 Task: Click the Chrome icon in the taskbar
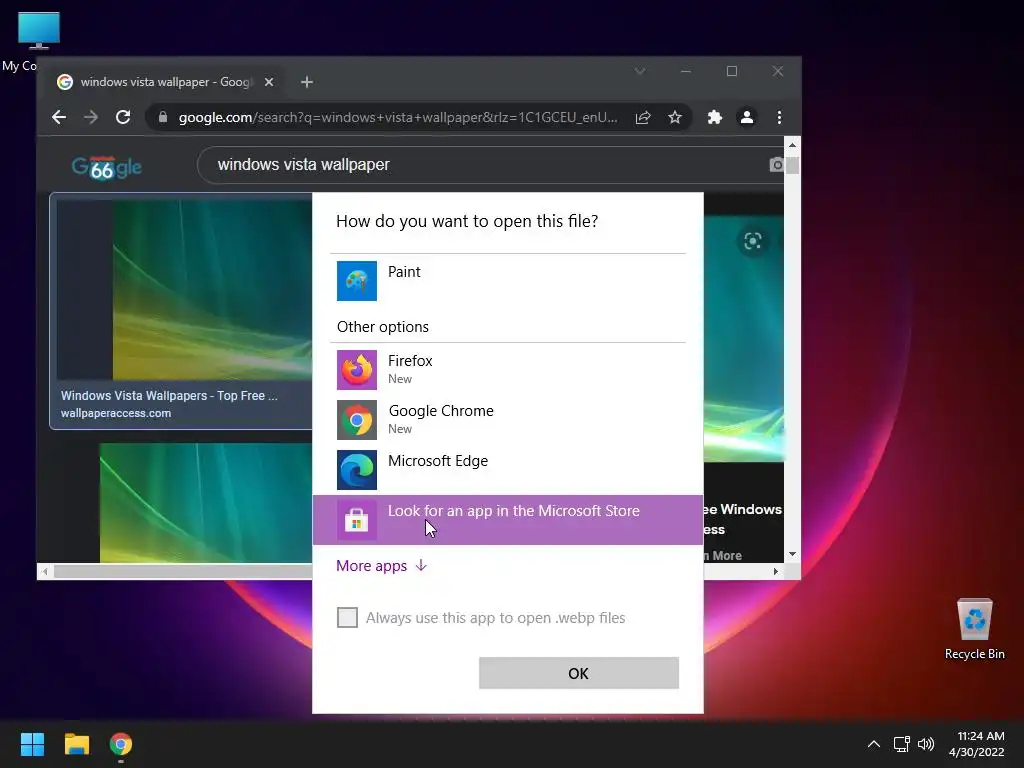[x=121, y=744]
